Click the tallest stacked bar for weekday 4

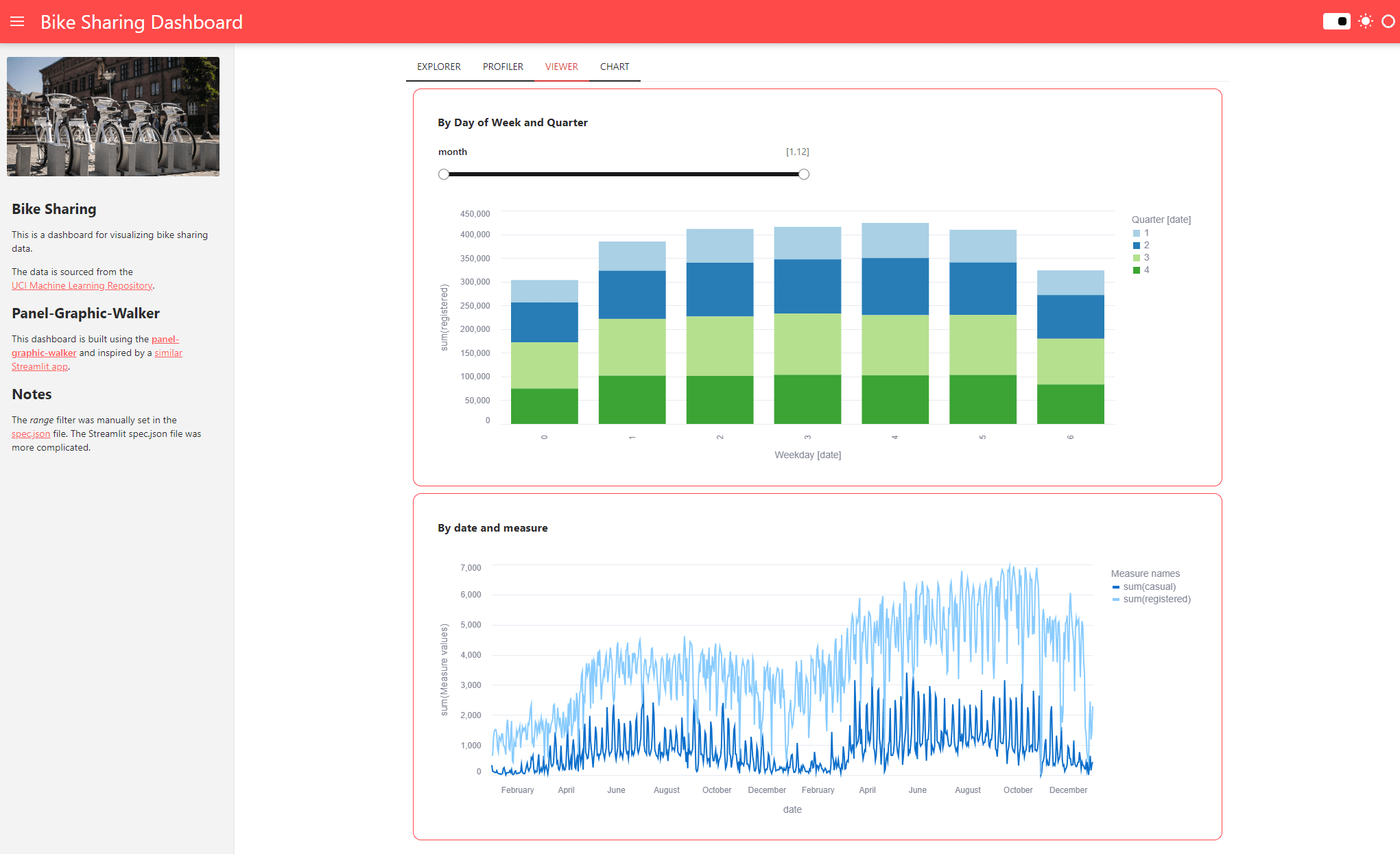click(x=894, y=322)
